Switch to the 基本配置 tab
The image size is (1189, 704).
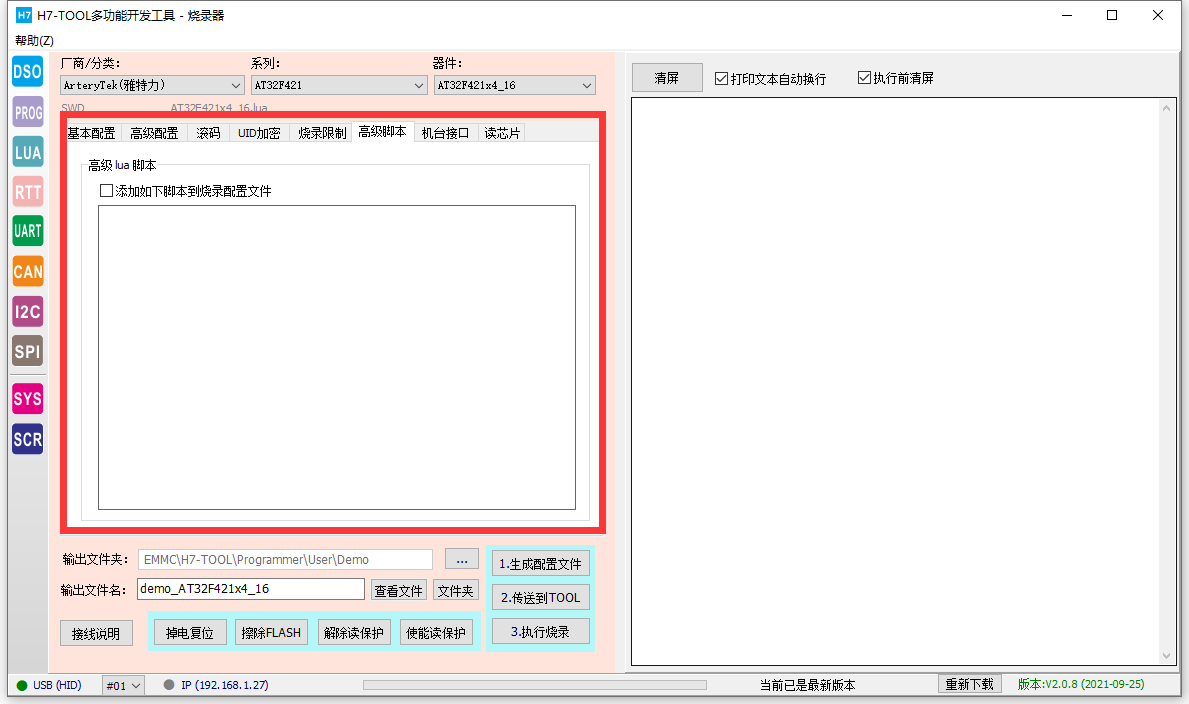(92, 133)
